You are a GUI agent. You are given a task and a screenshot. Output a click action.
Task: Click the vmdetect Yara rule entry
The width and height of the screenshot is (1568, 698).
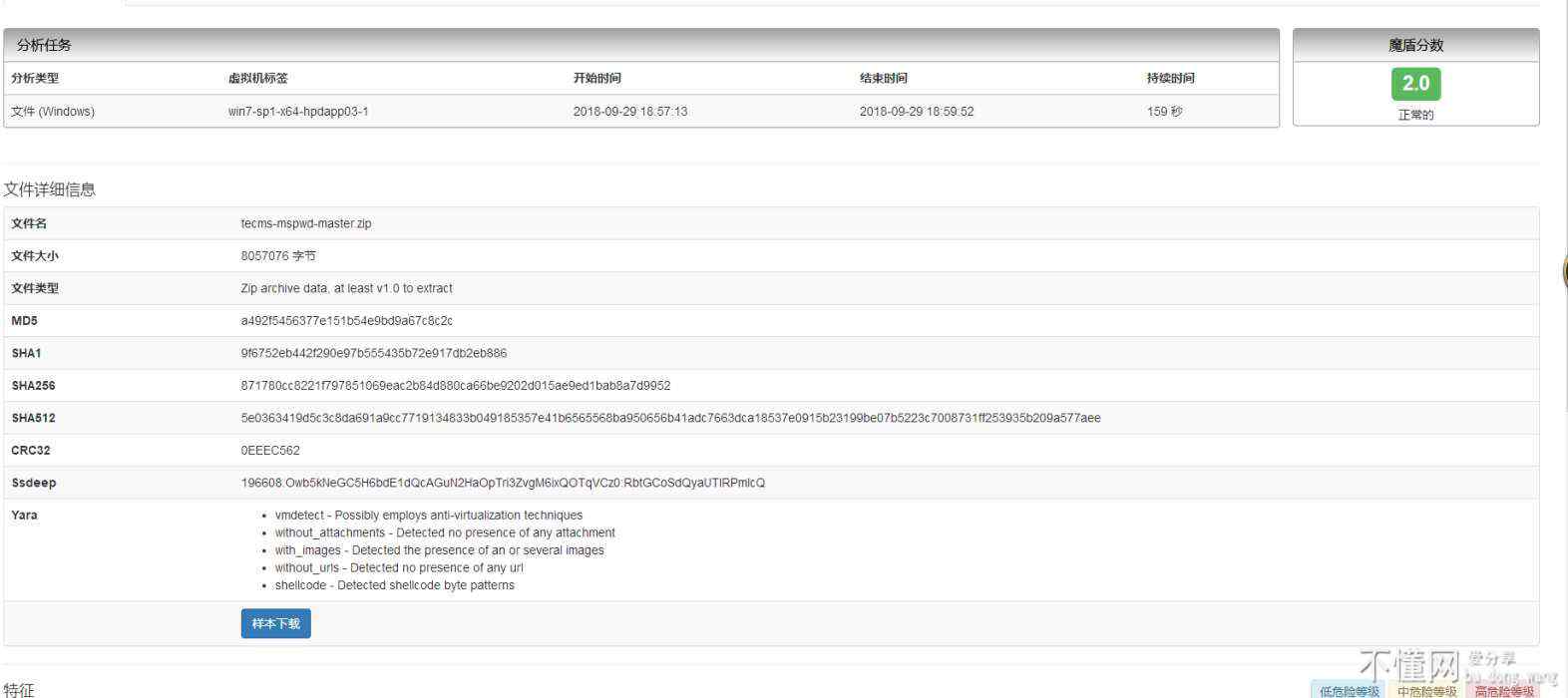click(428, 516)
